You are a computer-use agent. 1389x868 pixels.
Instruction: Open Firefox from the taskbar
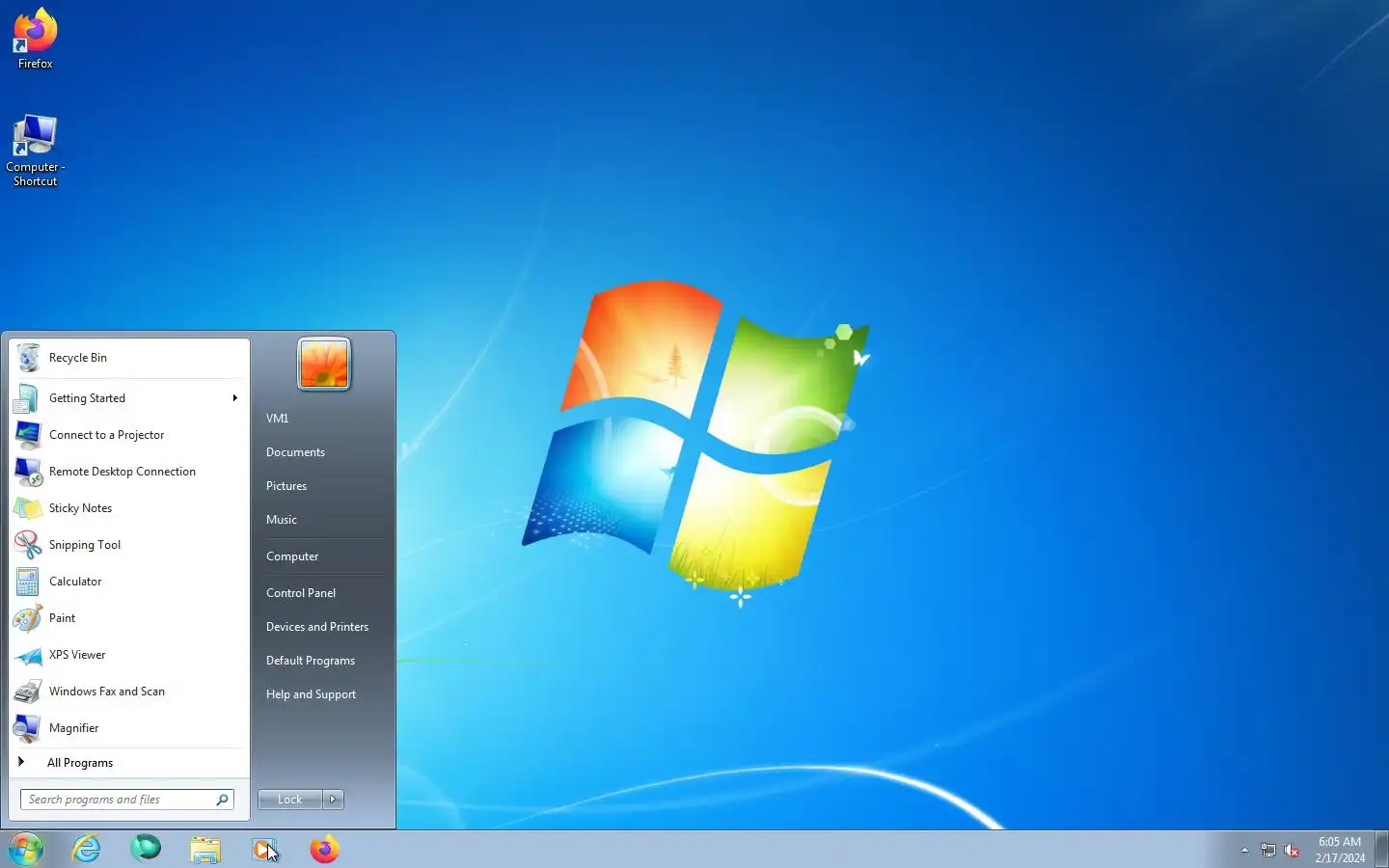click(324, 849)
